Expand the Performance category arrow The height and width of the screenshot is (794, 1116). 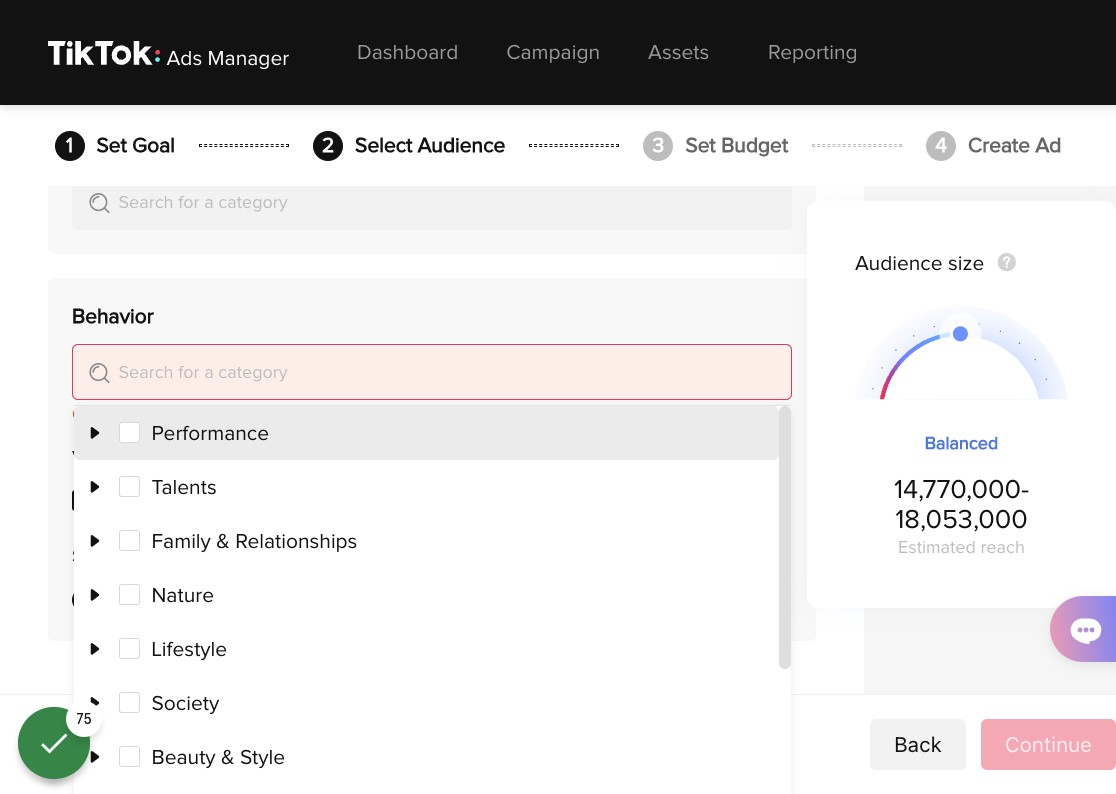pyautogui.click(x=95, y=433)
